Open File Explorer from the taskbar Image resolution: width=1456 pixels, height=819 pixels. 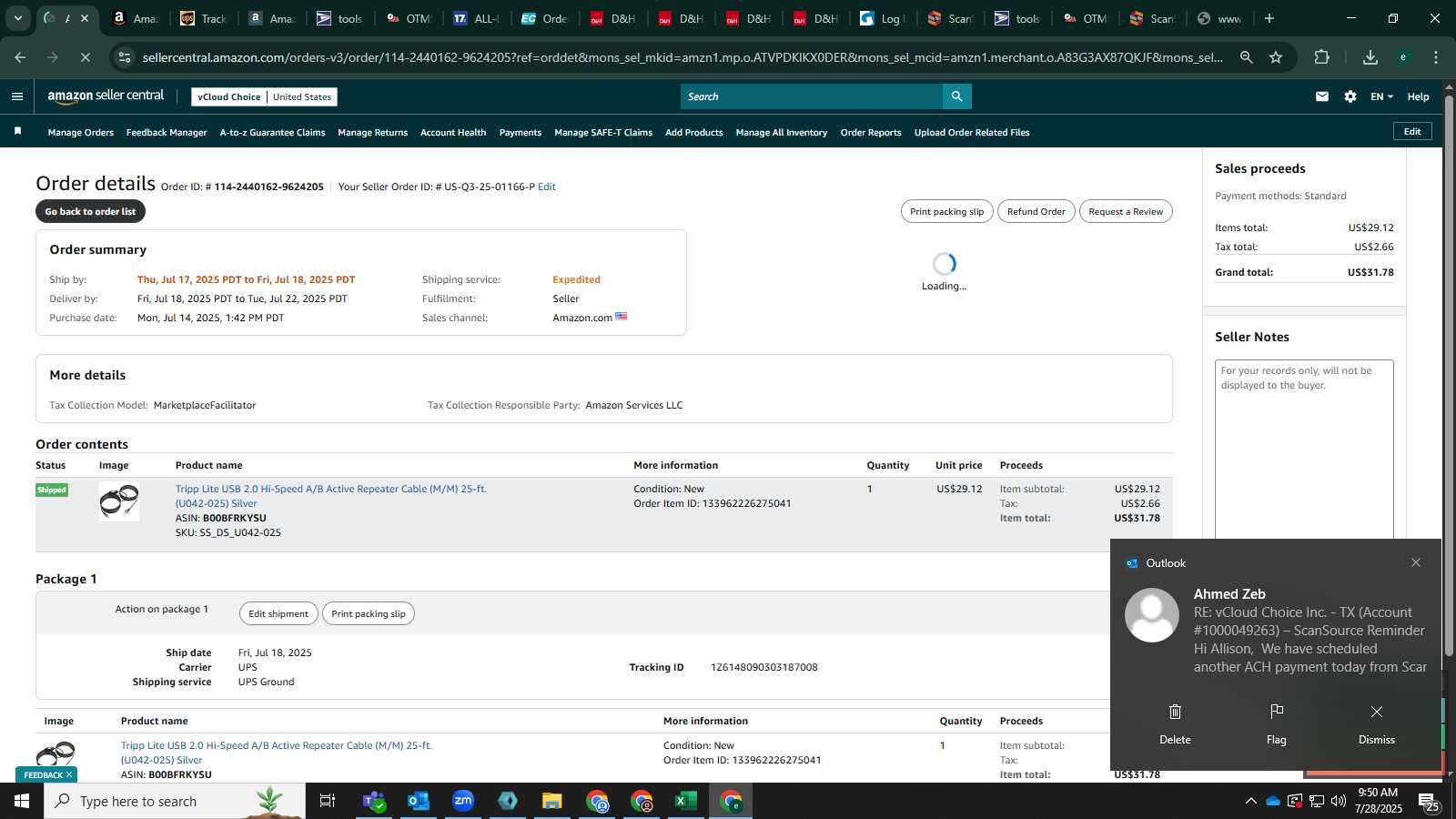[x=552, y=801]
